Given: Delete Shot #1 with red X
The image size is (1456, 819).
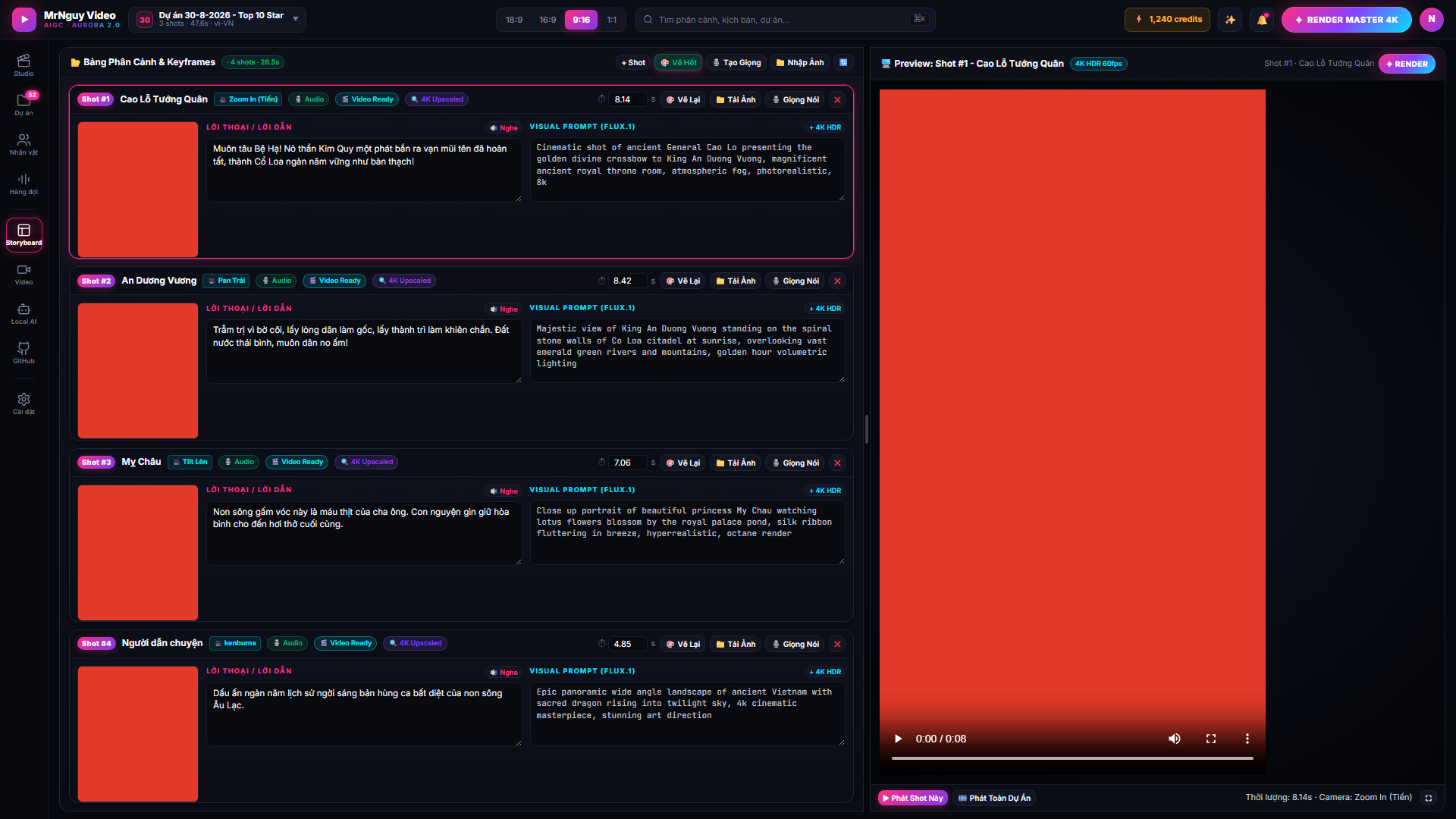Looking at the screenshot, I should pos(837,99).
